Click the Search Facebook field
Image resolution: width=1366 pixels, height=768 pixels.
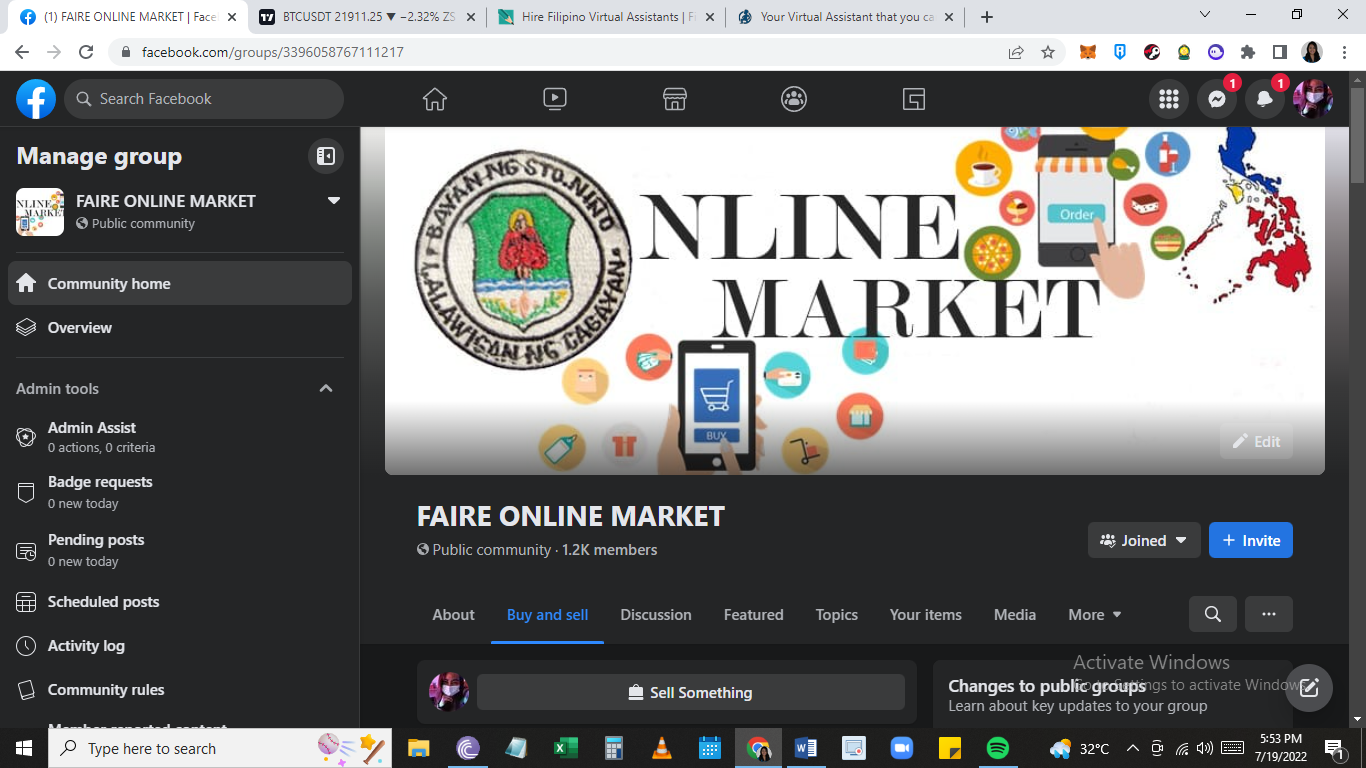coord(204,99)
